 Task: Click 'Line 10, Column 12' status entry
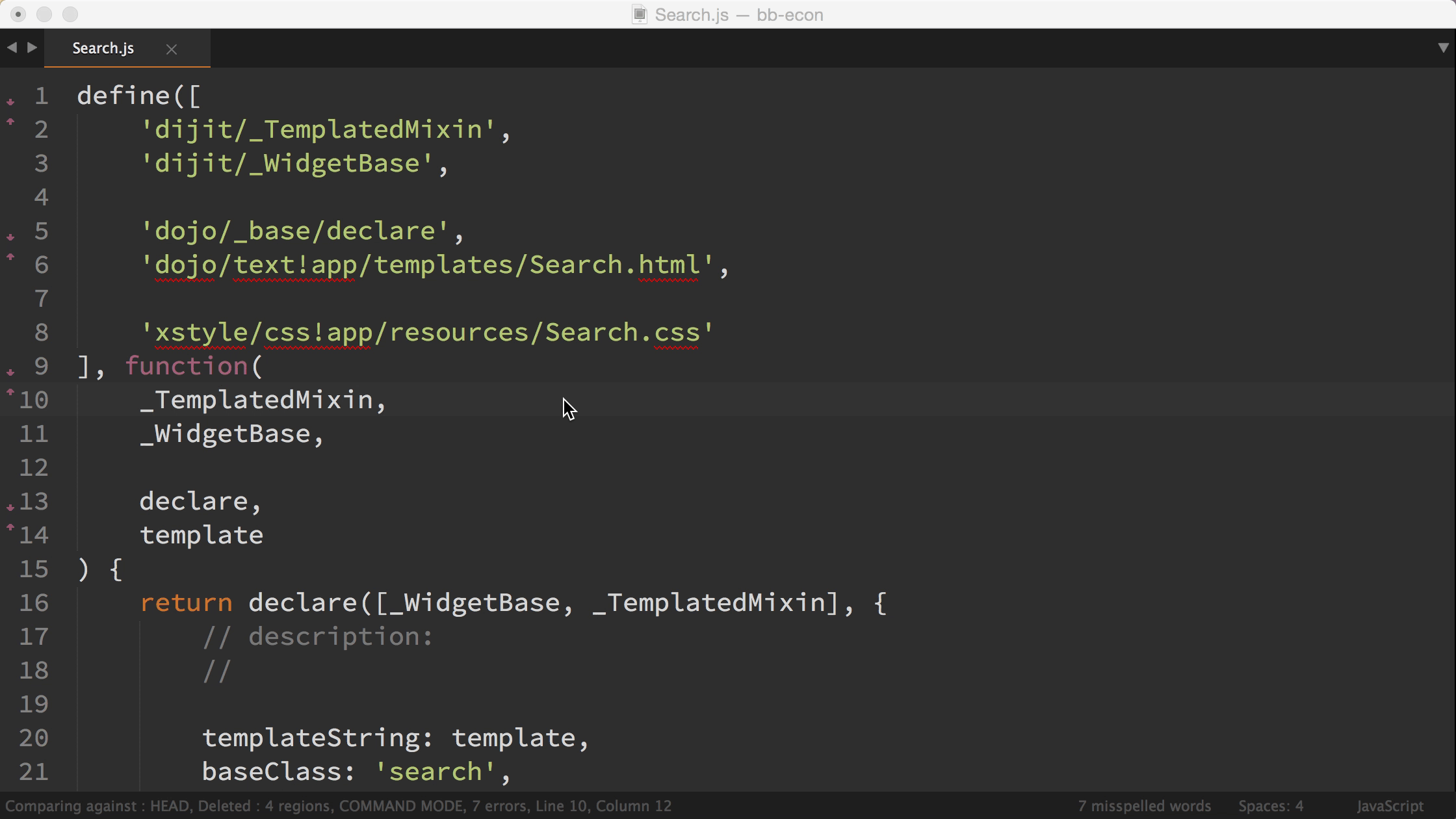603,806
